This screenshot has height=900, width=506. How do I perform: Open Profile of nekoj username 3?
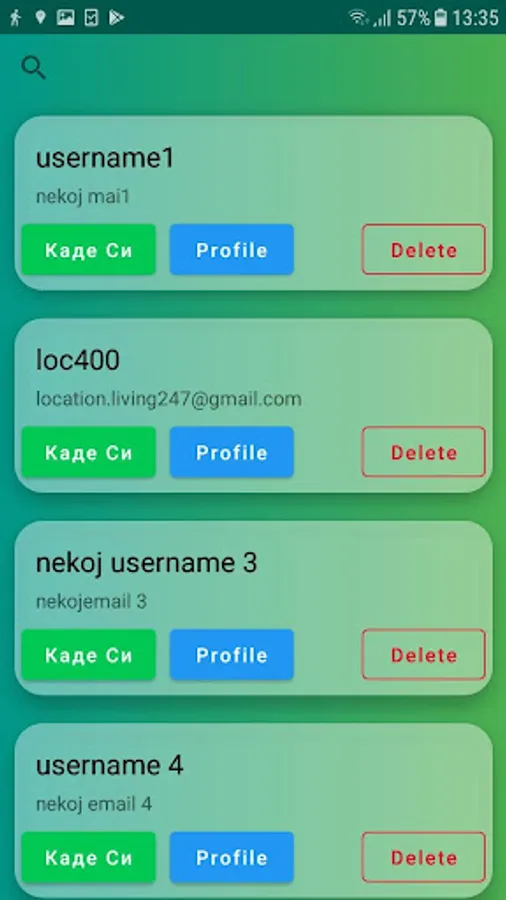point(232,655)
